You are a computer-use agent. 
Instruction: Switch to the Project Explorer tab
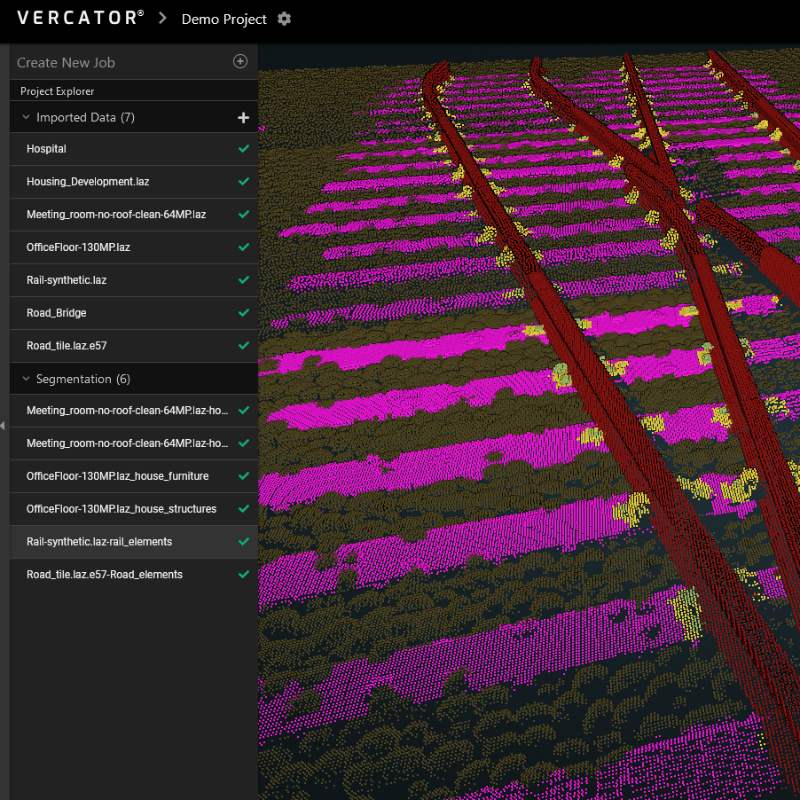[60, 90]
